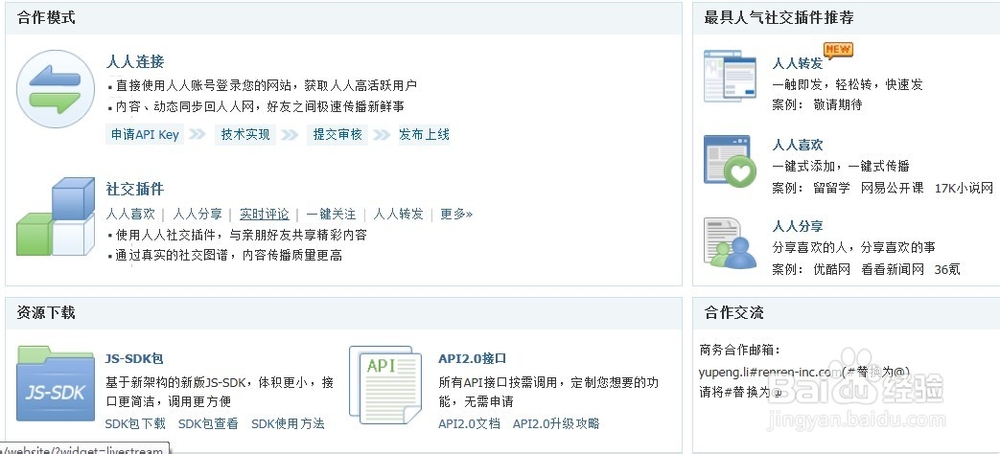This screenshot has width=1000, height=454.
Task: Open the 人人连接 heading link
Action: pyautogui.click(x=135, y=62)
